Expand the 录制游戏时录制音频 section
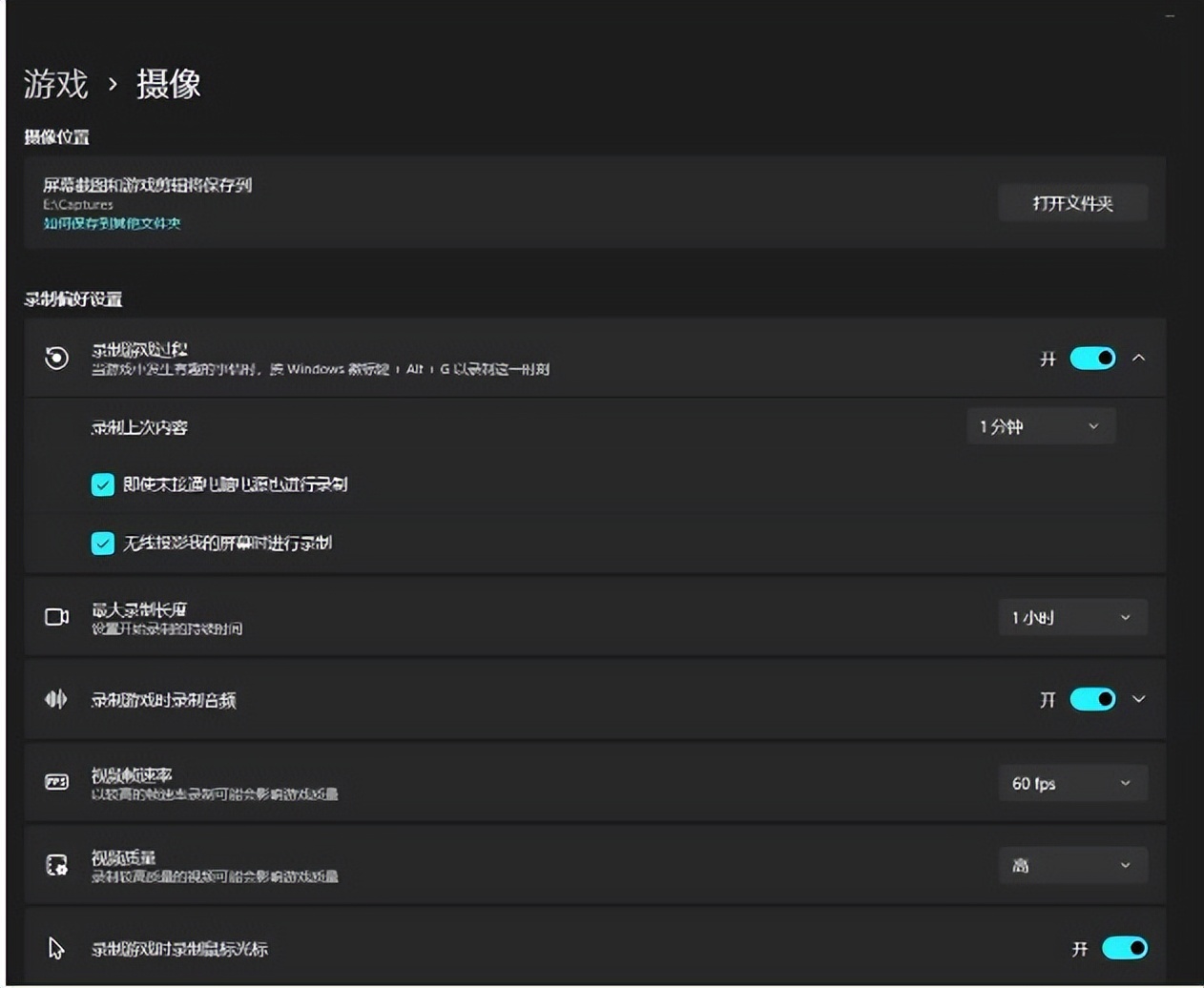Image resolution: width=1204 pixels, height=988 pixels. tap(1139, 698)
